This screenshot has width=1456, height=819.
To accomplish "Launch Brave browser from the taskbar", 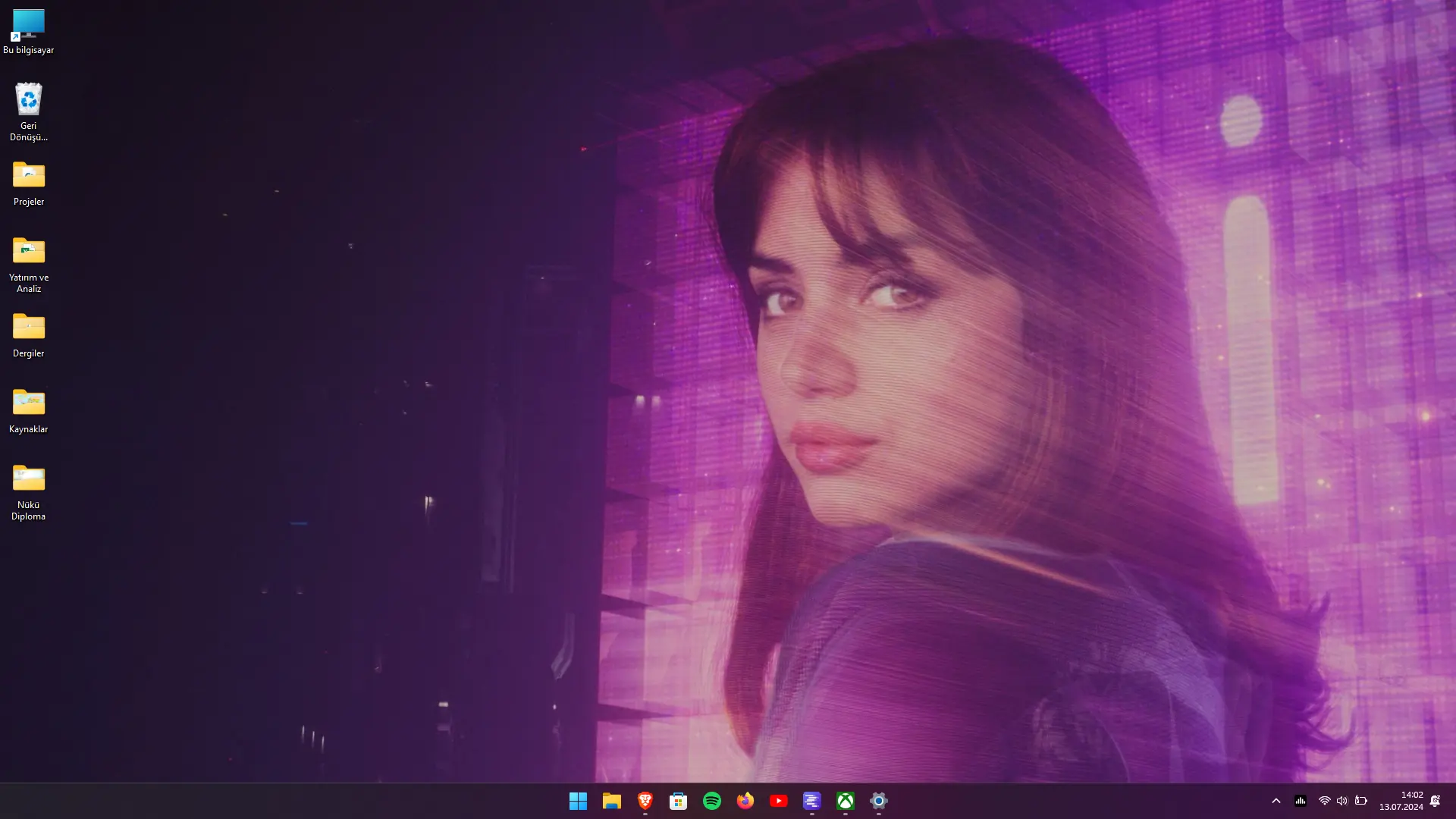I will (x=645, y=801).
